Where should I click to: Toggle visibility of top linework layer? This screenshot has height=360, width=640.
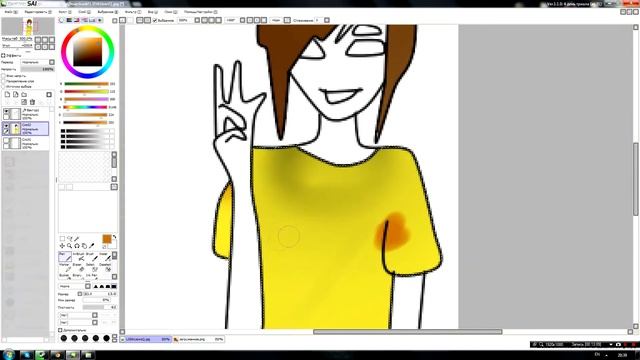(6, 111)
